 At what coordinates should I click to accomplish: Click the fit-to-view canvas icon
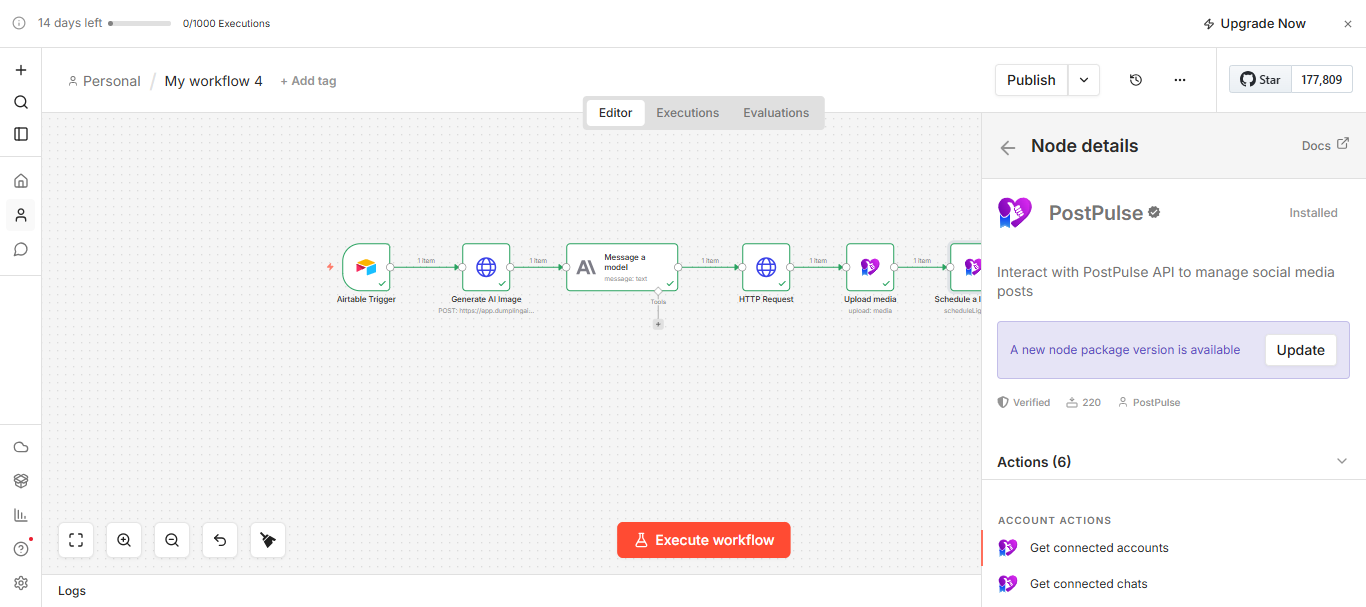(x=76, y=540)
